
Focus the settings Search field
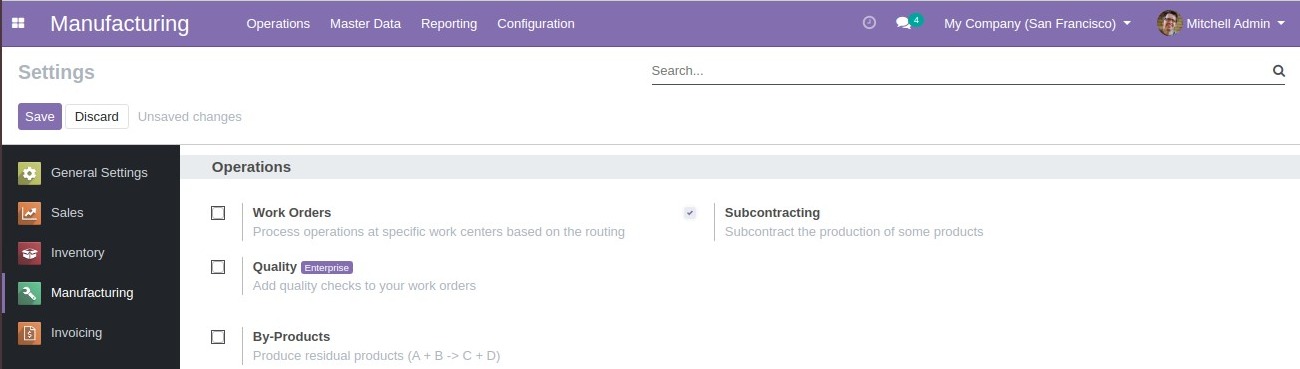[x=960, y=71]
